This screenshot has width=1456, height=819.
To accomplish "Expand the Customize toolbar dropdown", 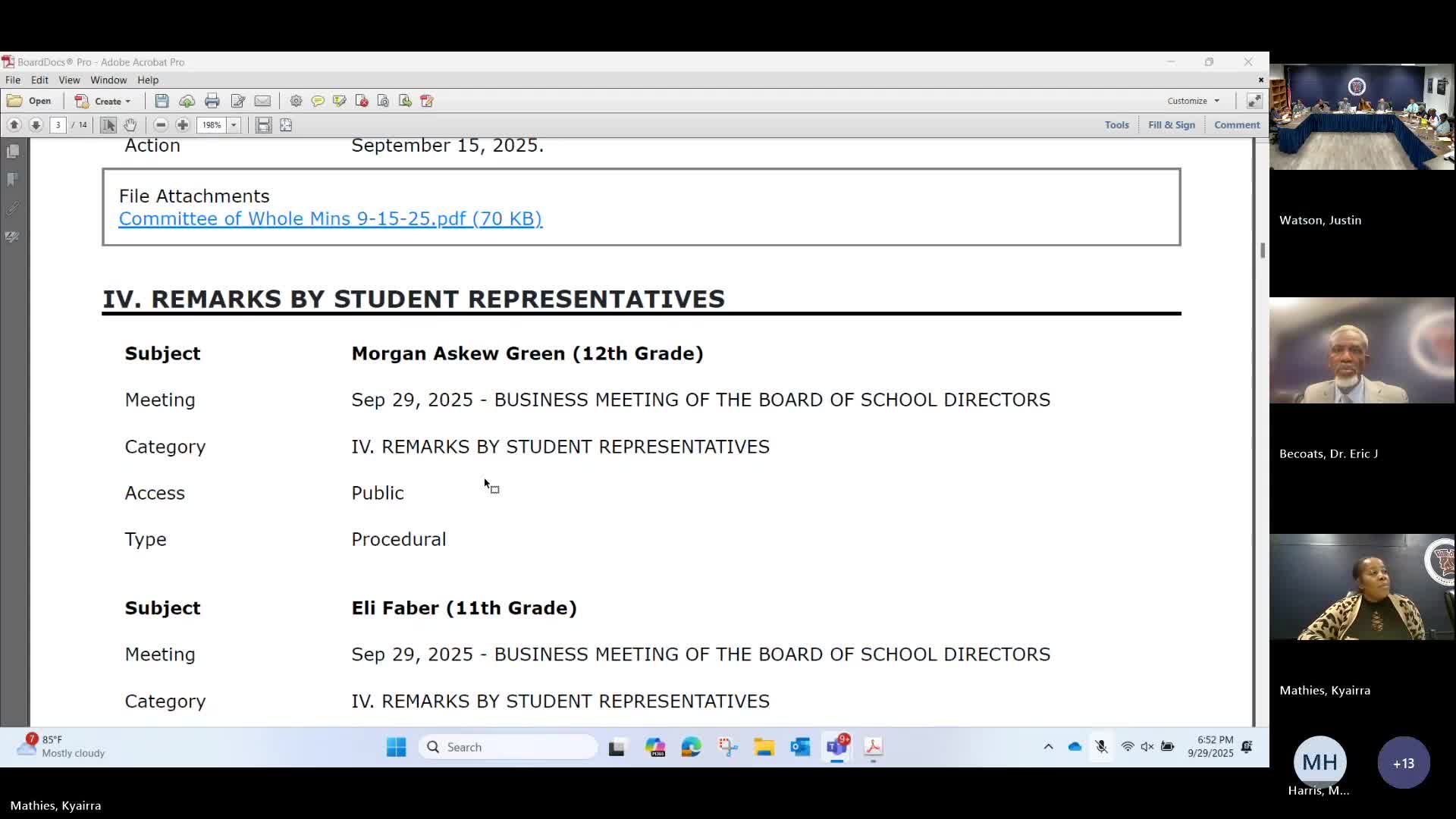I will (x=1194, y=101).
